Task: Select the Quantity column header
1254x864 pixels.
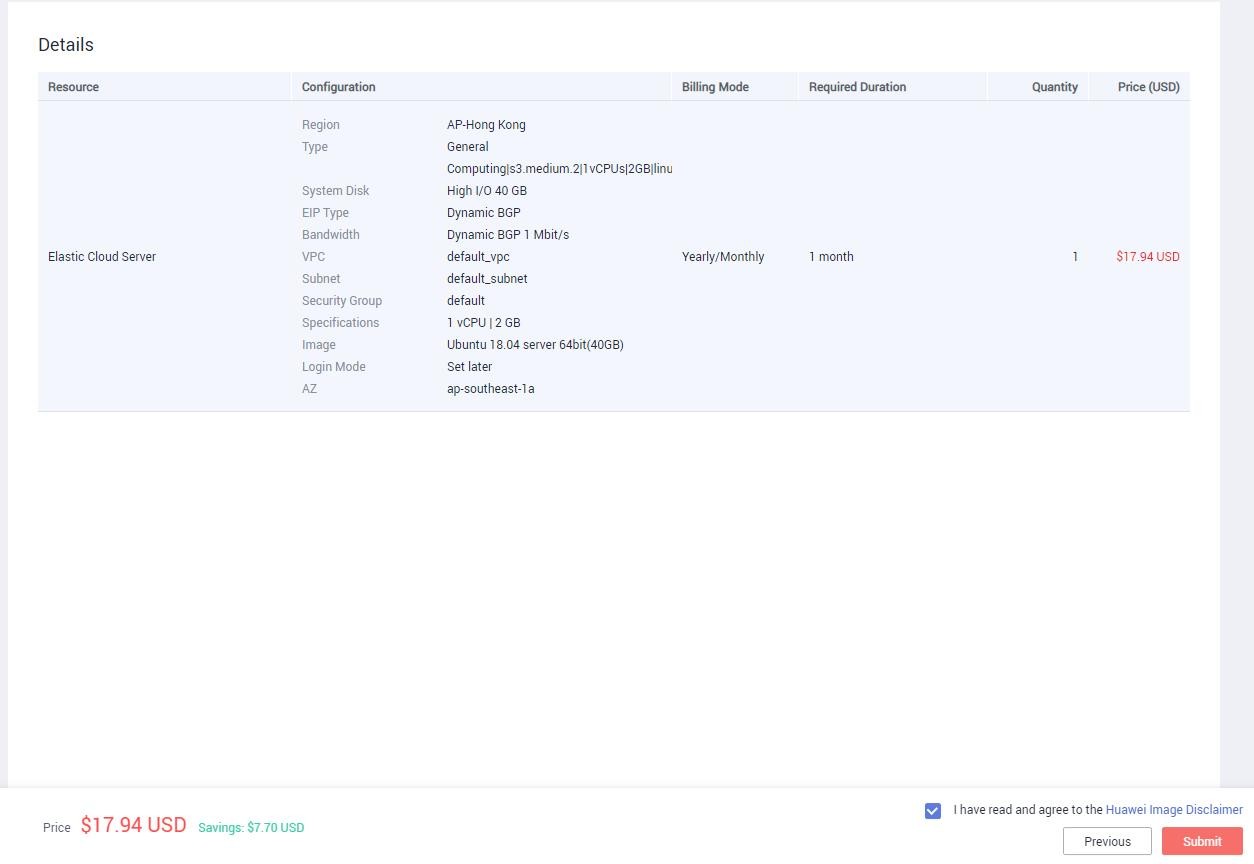Action: pyautogui.click(x=1054, y=87)
